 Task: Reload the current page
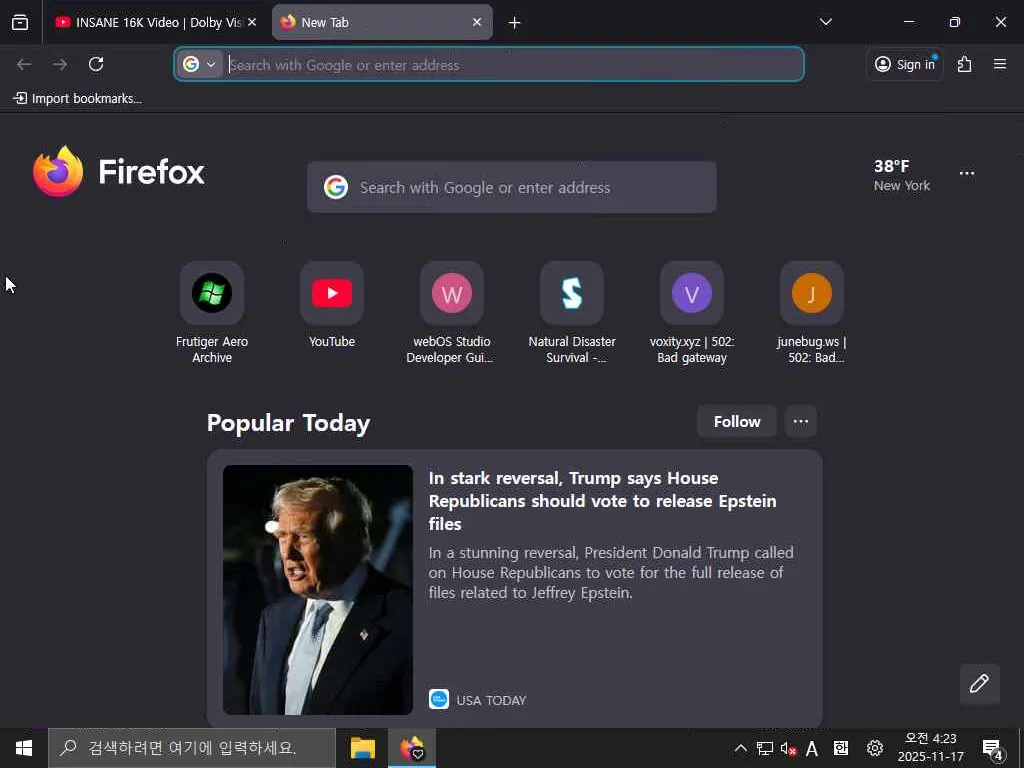click(96, 64)
